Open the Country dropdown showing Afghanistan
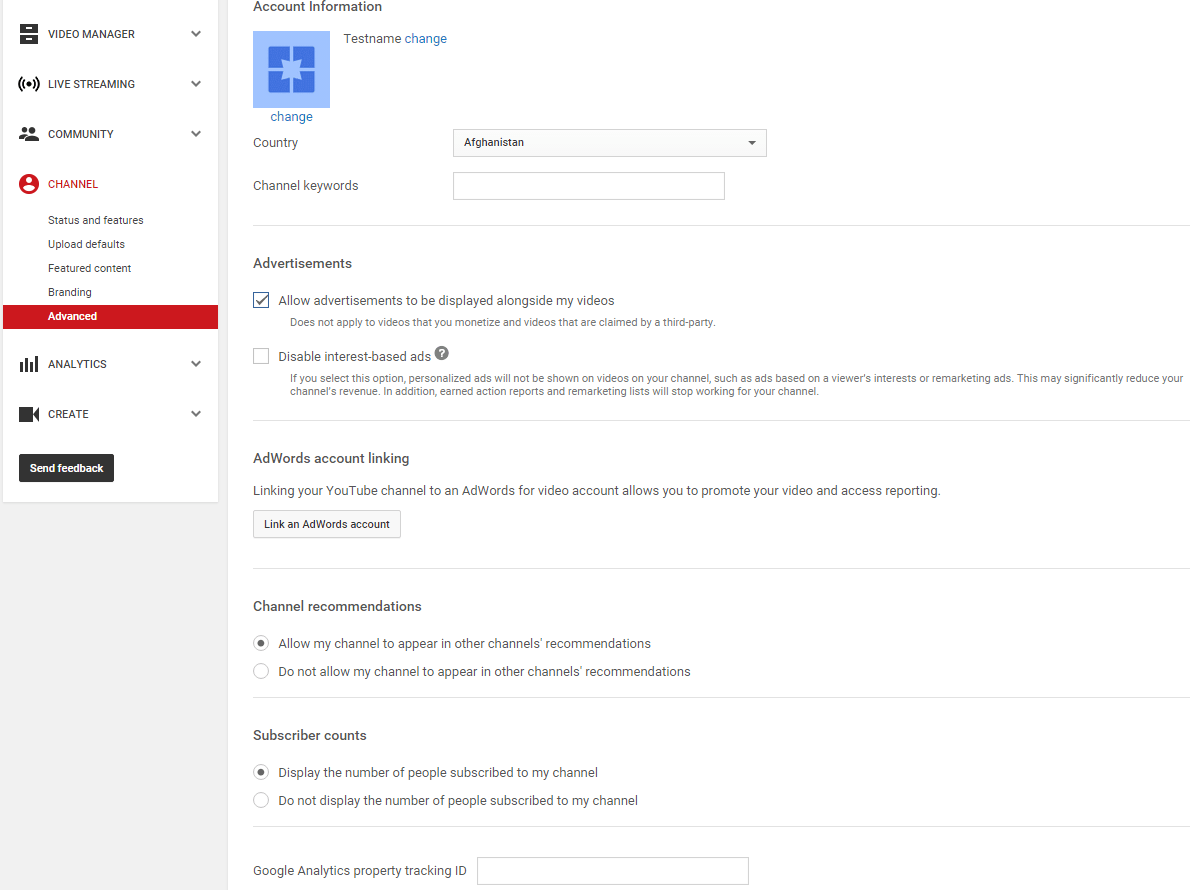This screenshot has width=1190, height=890. [x=610, y=143]
